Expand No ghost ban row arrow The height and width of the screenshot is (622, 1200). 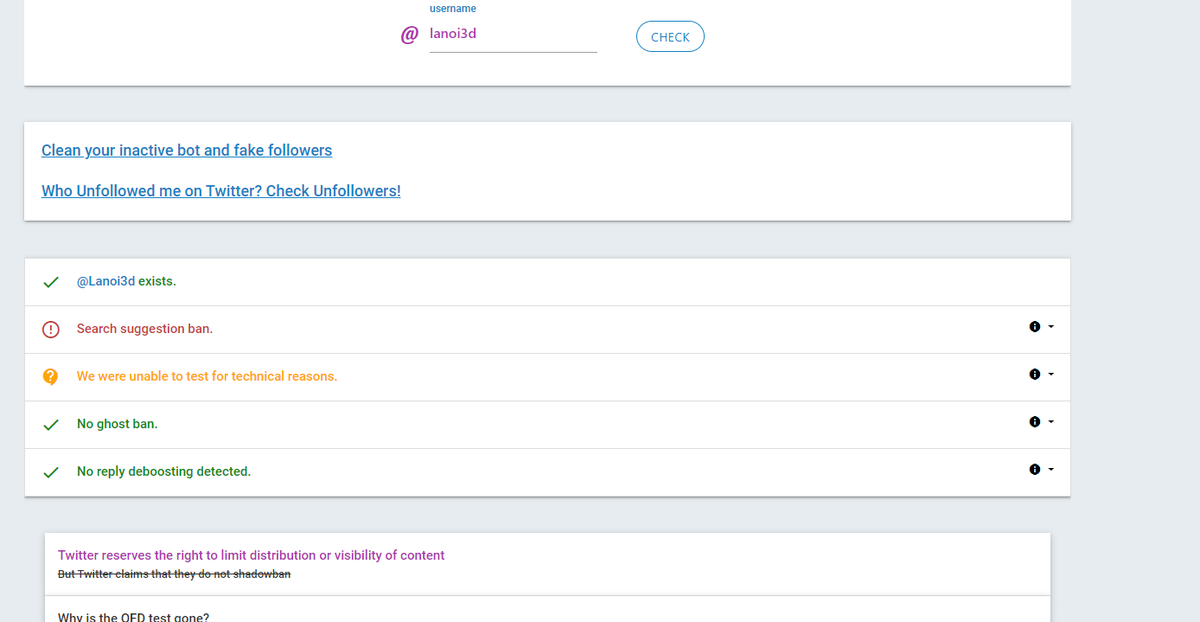(1051, 422)
